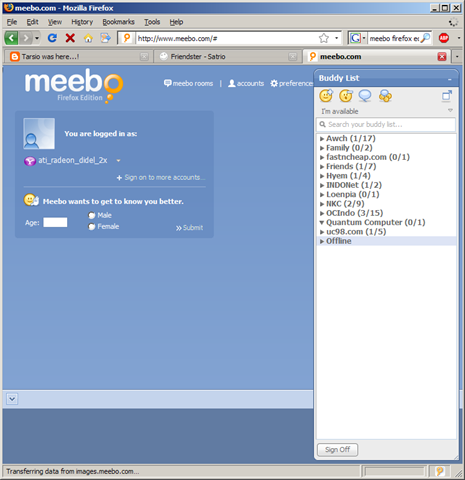
Task: Open the search engine dropdown on Google icon
Action: [364, 38]
